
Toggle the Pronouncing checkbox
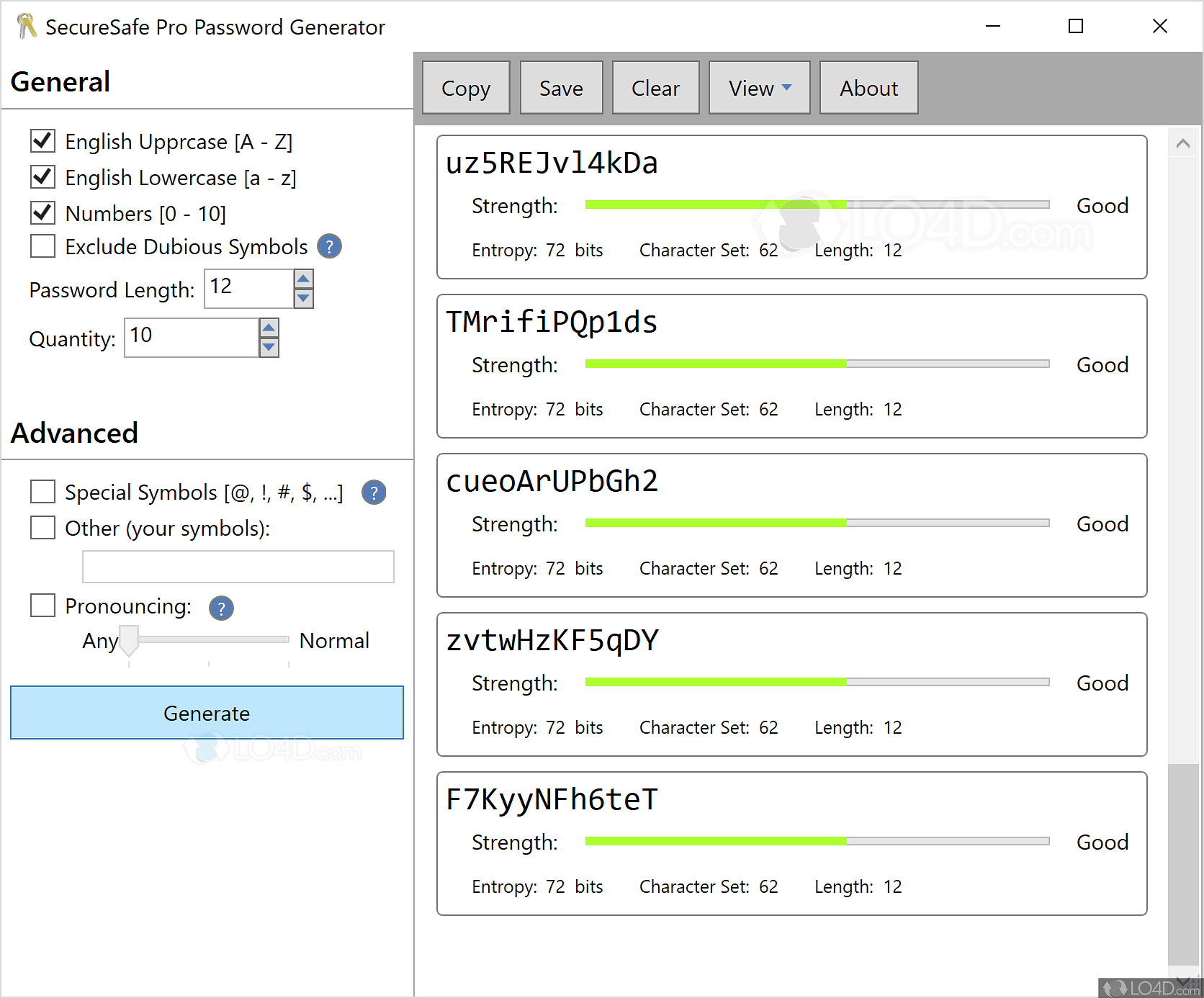(43, 606)
